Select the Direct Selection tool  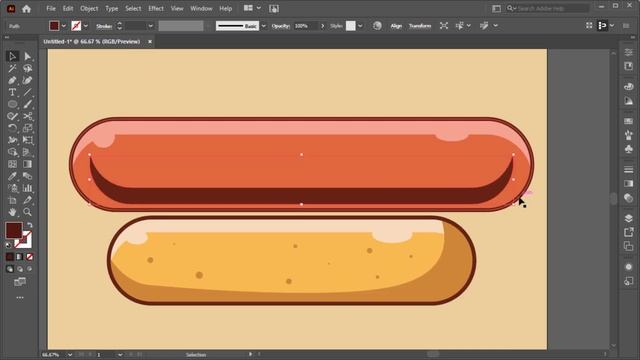(x=27, y=56)
